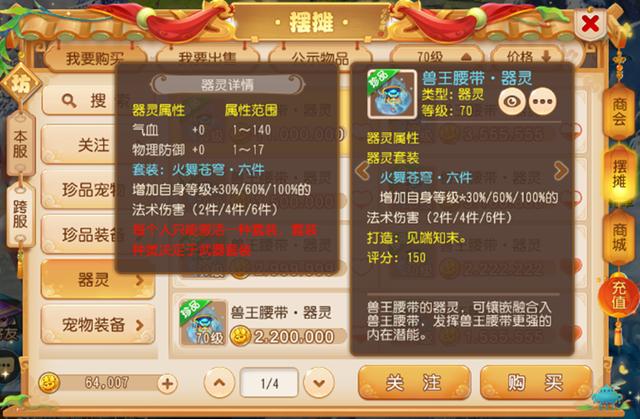Click the 关注 follow button at bottom
640x419 pixels.
414,383
